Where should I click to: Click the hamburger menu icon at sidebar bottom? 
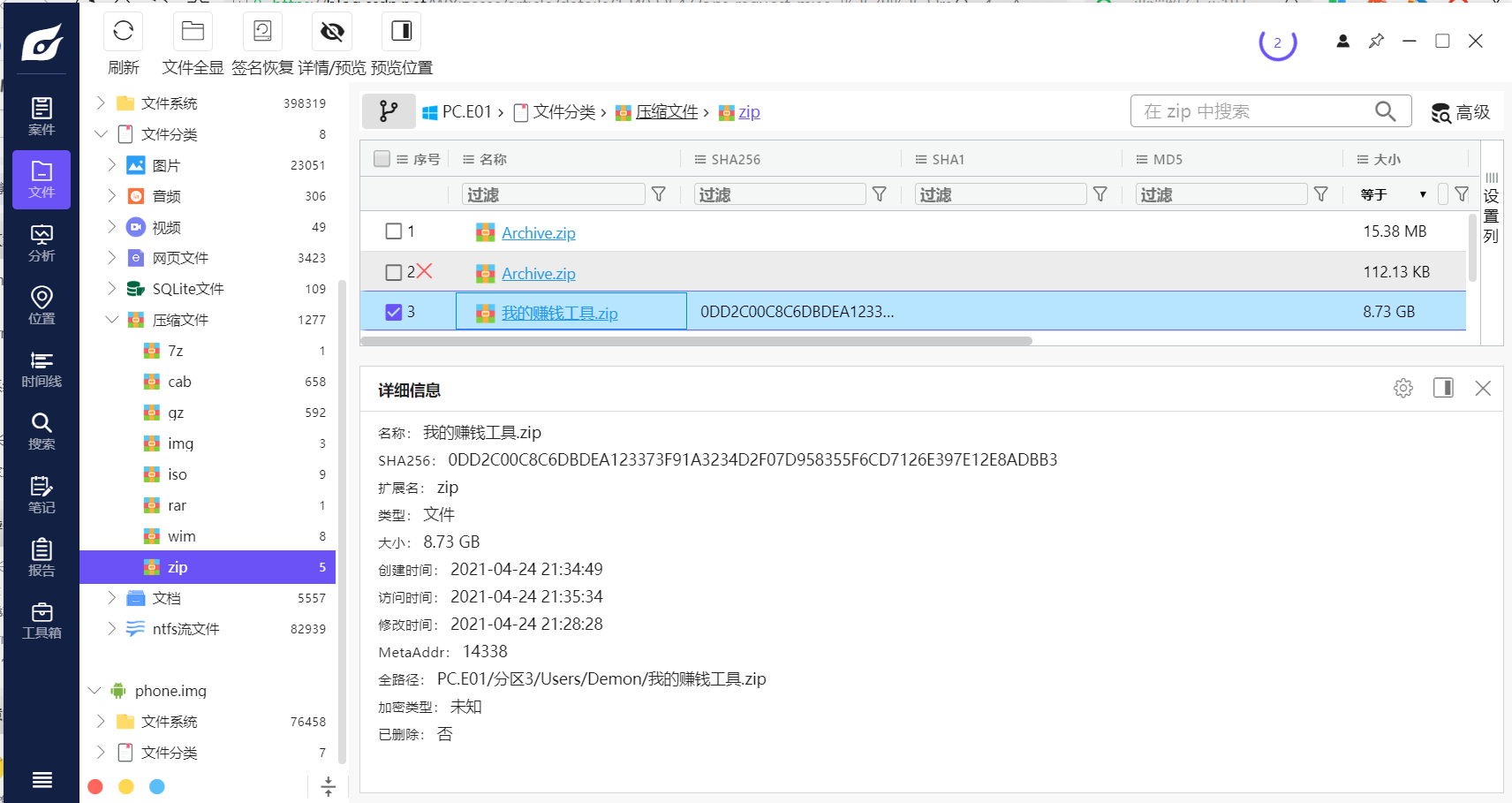pyautogui.click(x=42, y=780)
